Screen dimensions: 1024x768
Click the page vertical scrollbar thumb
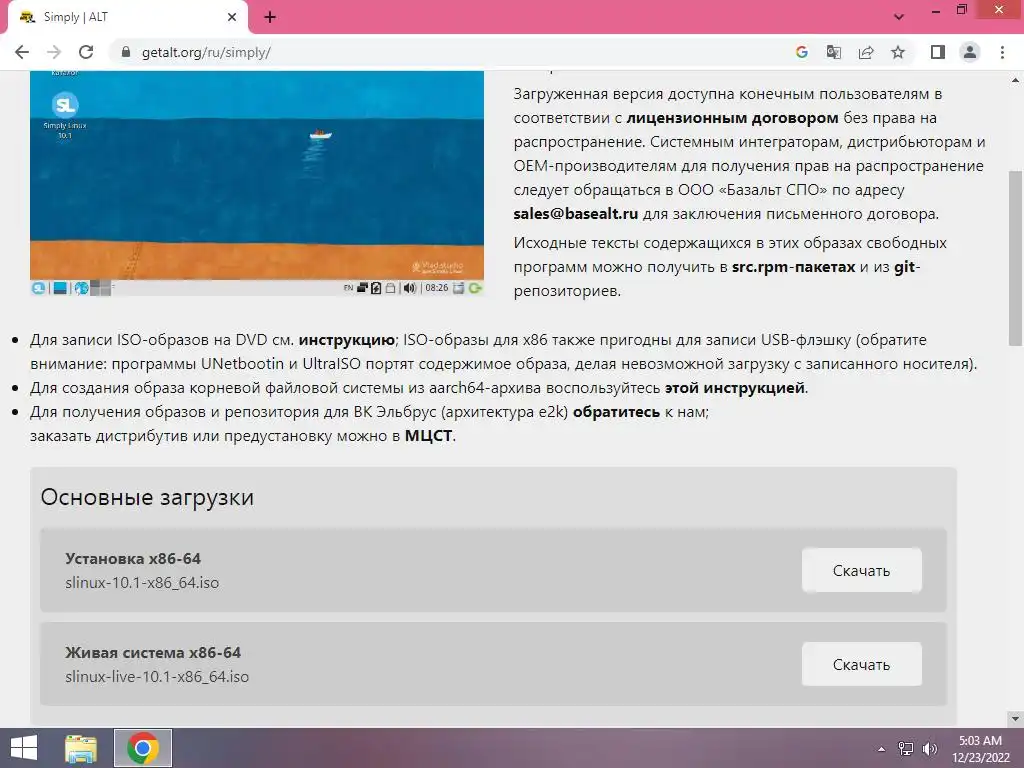1015,258
